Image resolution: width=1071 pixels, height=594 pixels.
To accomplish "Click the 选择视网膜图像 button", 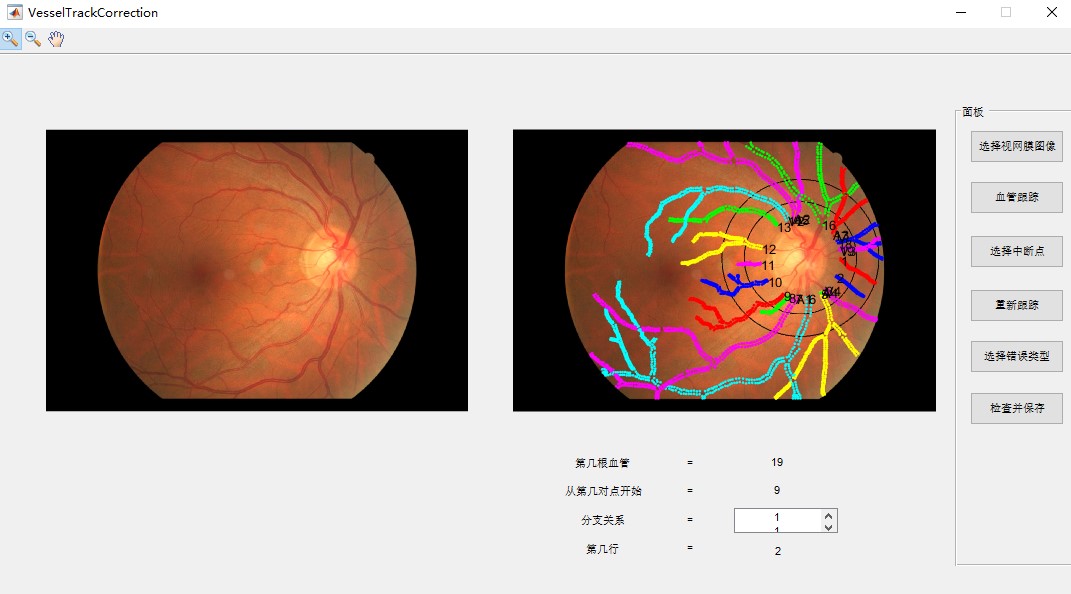I will click(x=1016, y=146).
